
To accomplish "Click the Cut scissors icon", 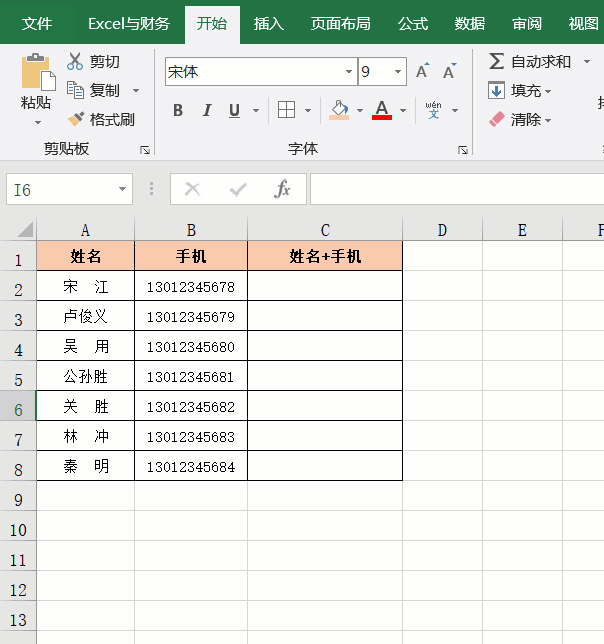I will (x=75, y=61).
